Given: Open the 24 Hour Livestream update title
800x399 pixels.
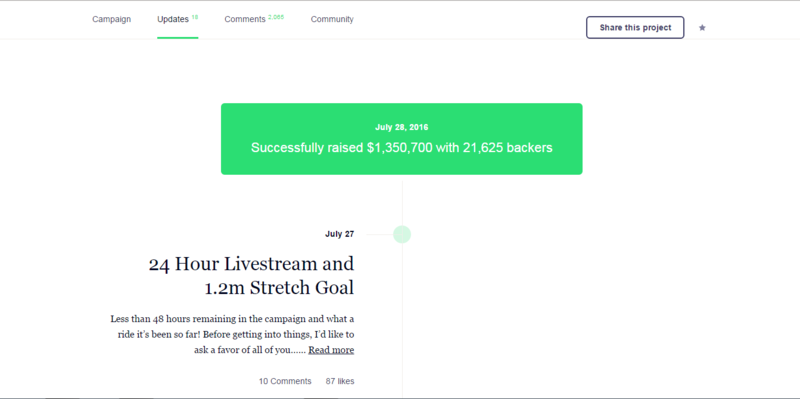Looking at the screenshot, I should coord(251,276).
